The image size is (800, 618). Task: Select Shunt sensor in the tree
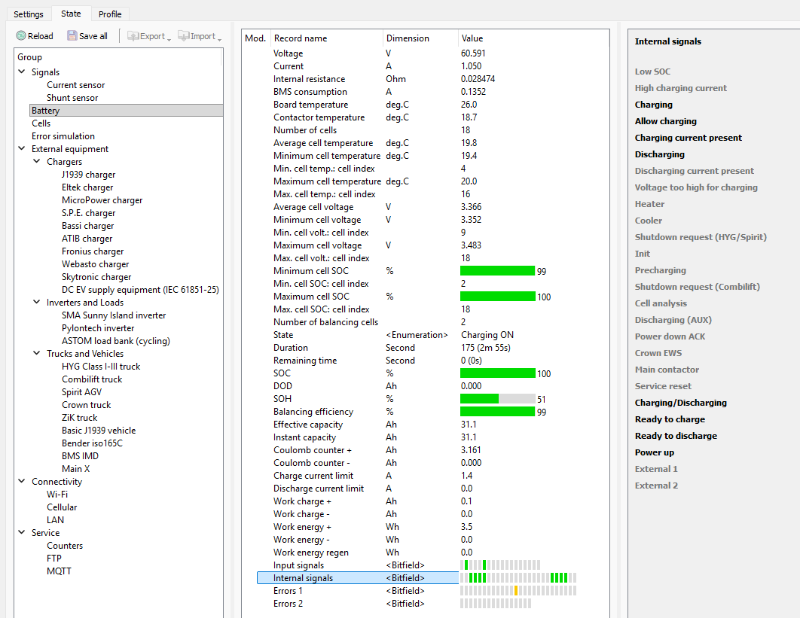point(72,97)
